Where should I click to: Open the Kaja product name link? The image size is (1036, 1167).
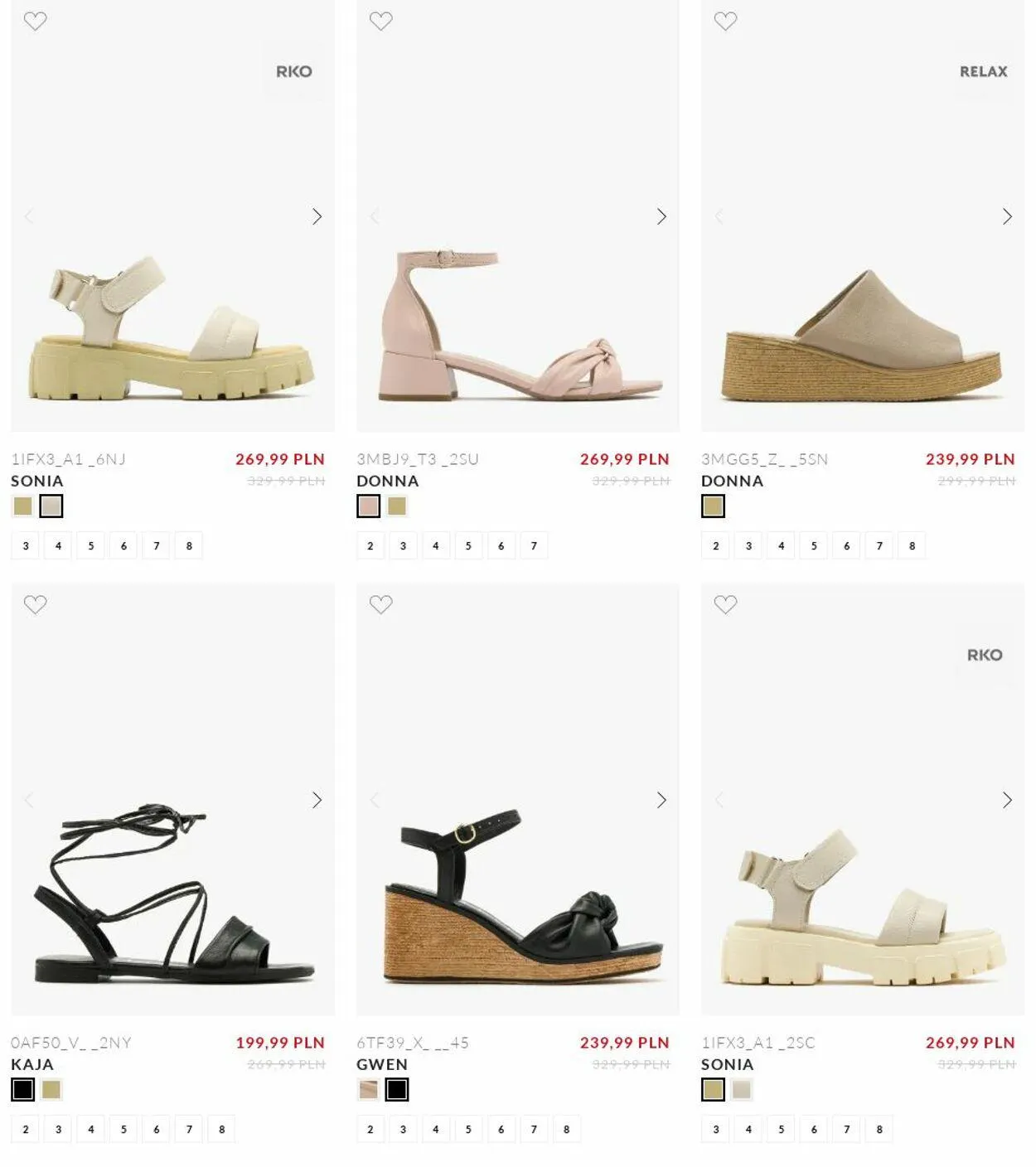coord(32,1064)
